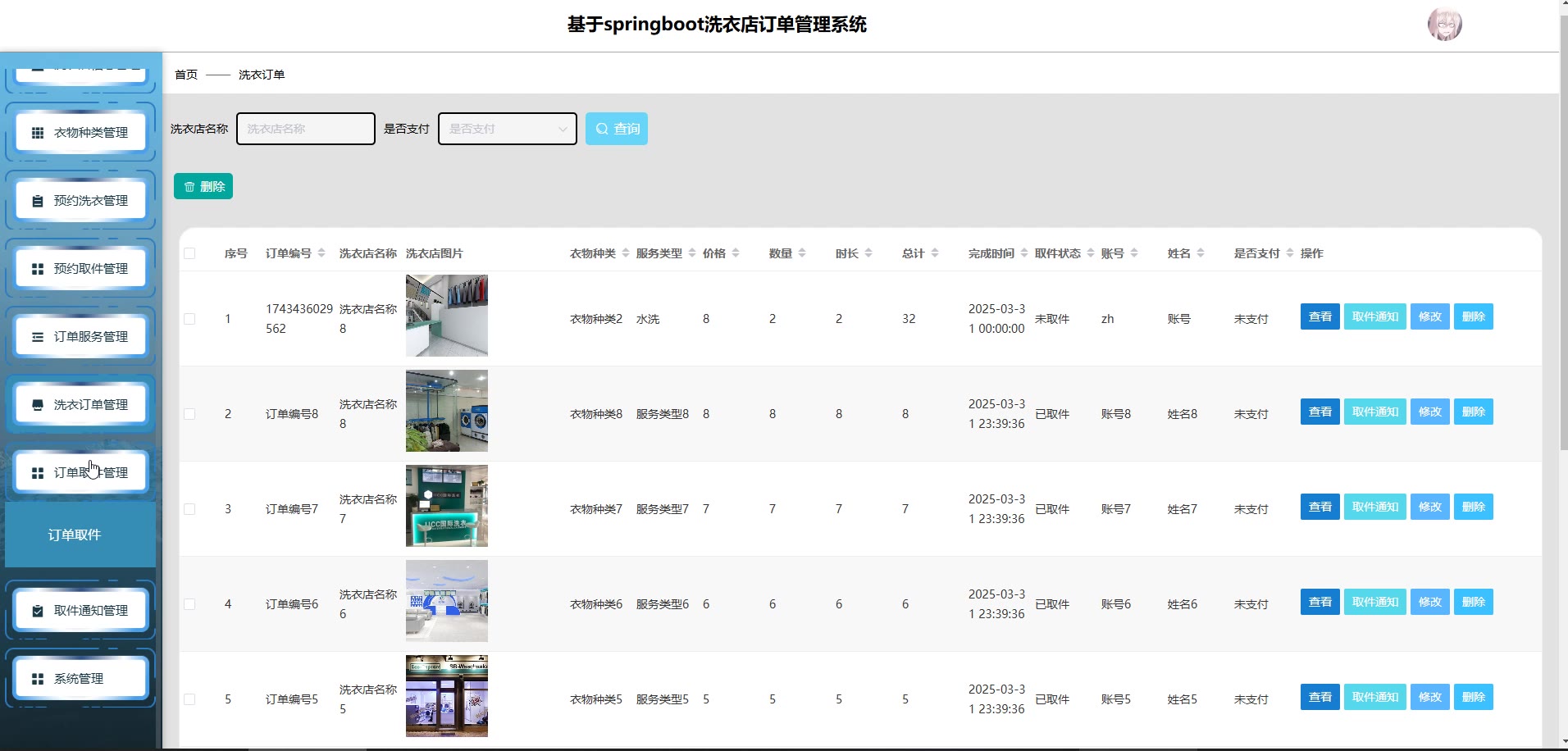Screen dimensions: 1568x751
Task: Click the 查询 search button
Action: point(616,129)
